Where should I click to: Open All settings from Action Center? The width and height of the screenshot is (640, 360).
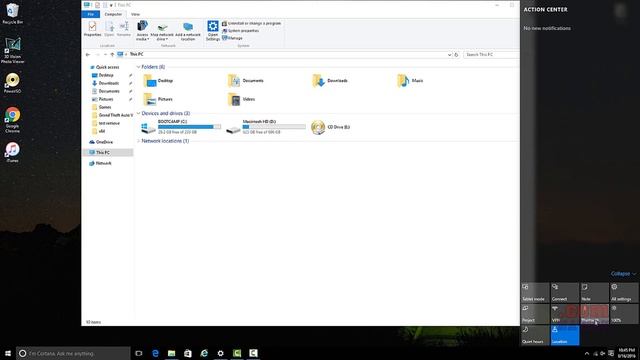[624, 293]
